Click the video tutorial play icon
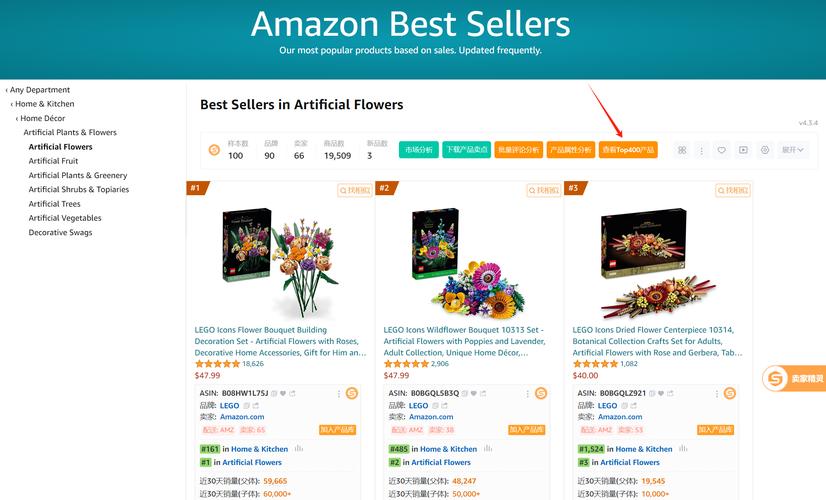Image resolution: width=826 pixels, height=500 pixels. [743, 150]
